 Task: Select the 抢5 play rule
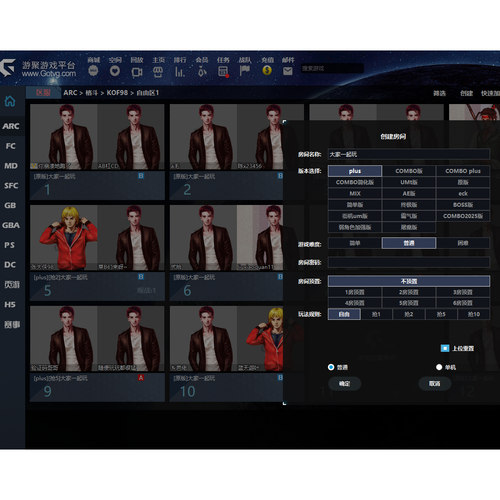(441, 314)
